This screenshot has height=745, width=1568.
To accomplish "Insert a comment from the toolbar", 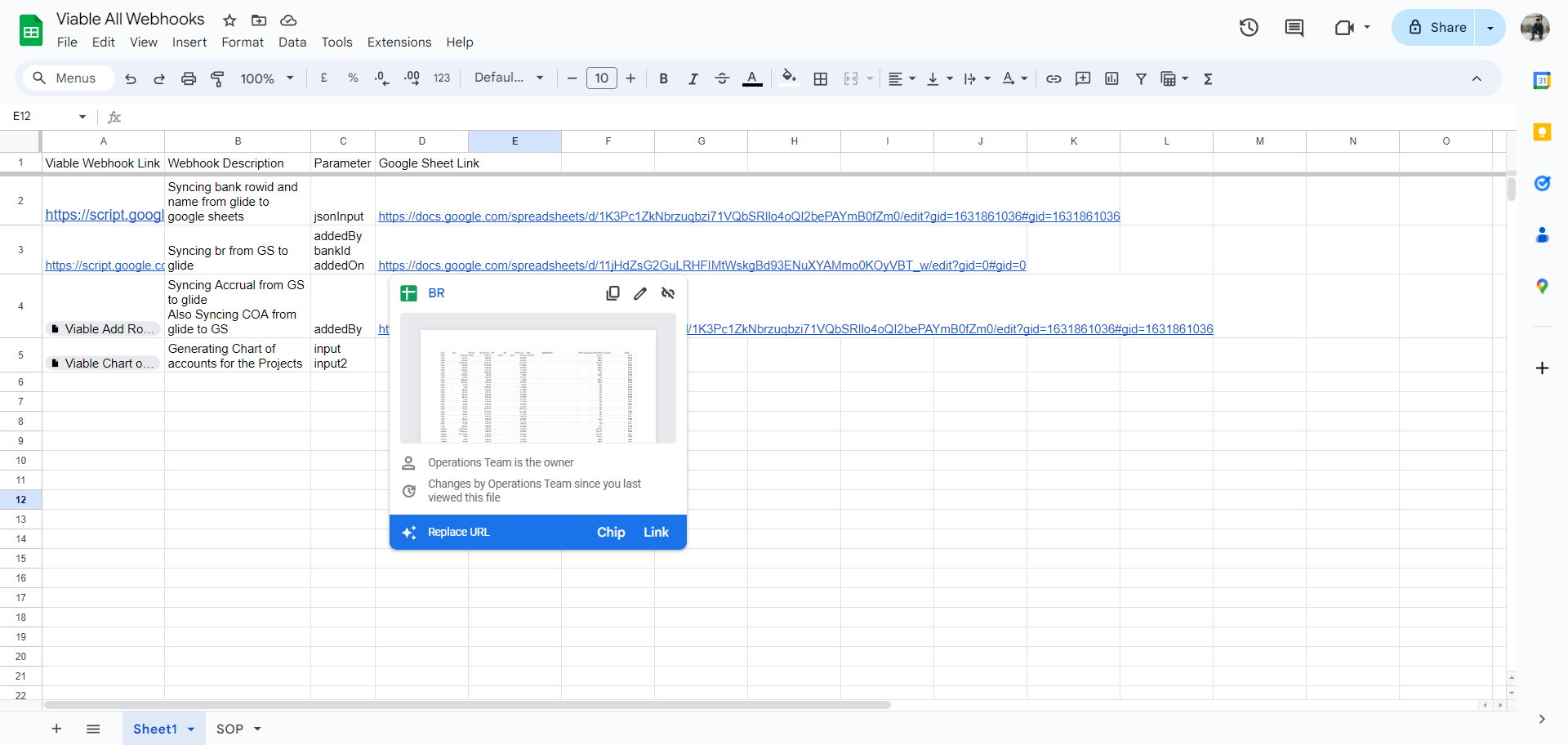I will [1083, 78].
